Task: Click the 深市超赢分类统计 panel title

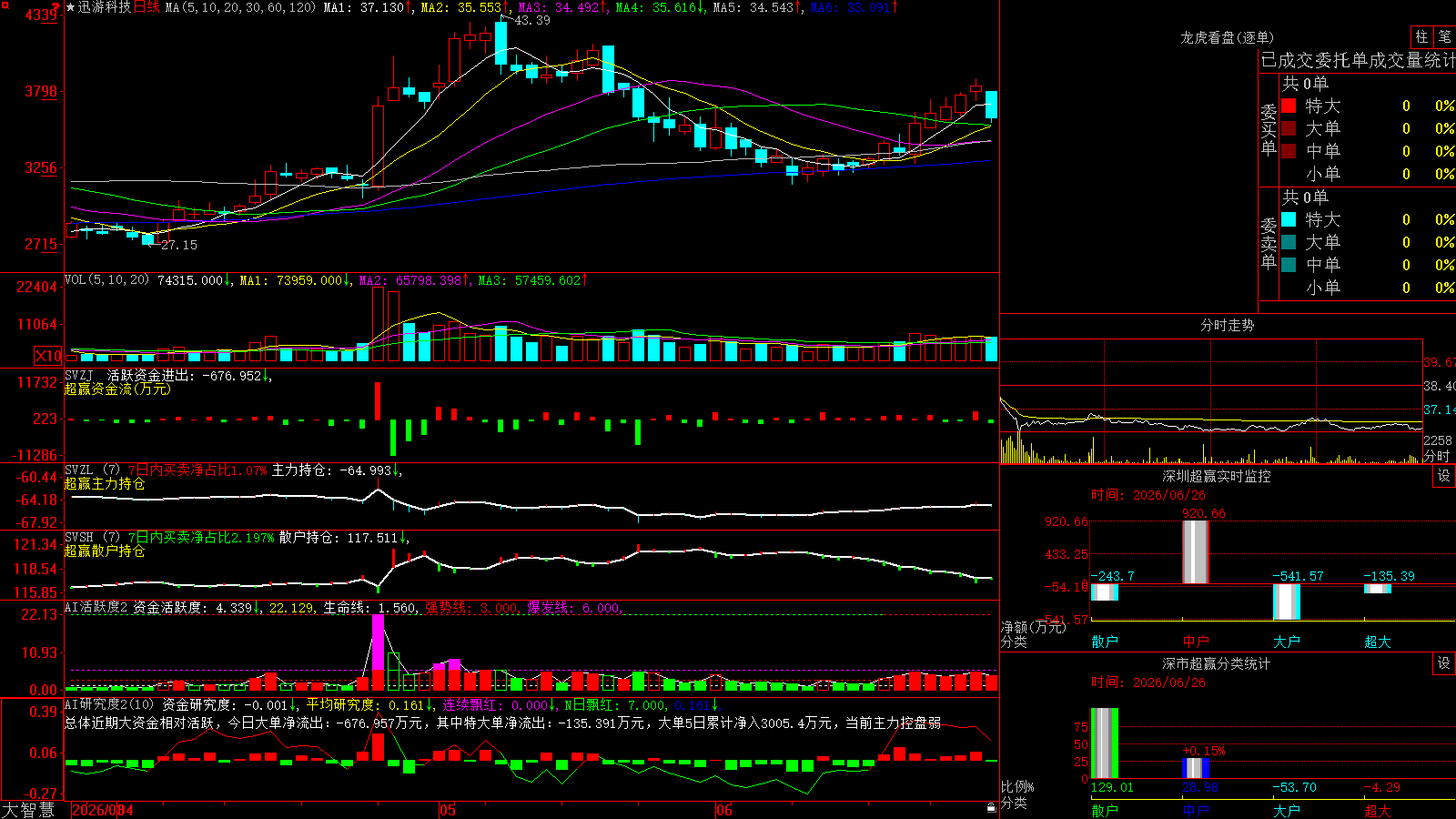Action: click(1217, 663)
